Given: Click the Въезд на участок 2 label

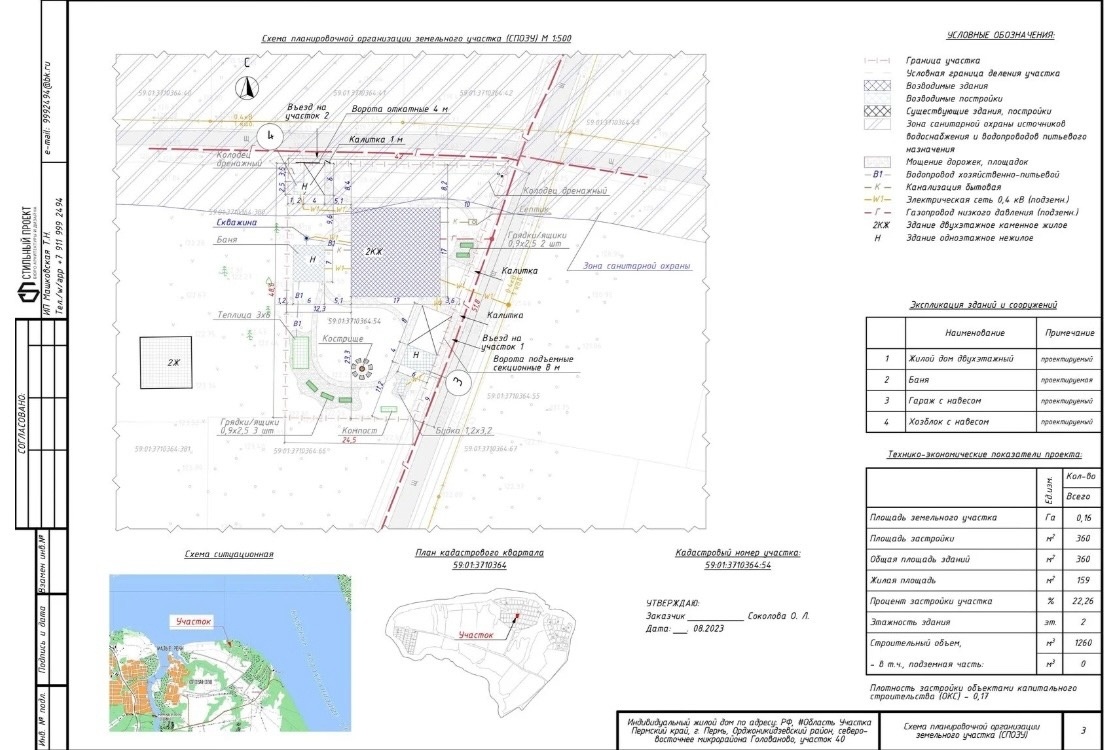Looking at the screenshot, I should (307, 111).
